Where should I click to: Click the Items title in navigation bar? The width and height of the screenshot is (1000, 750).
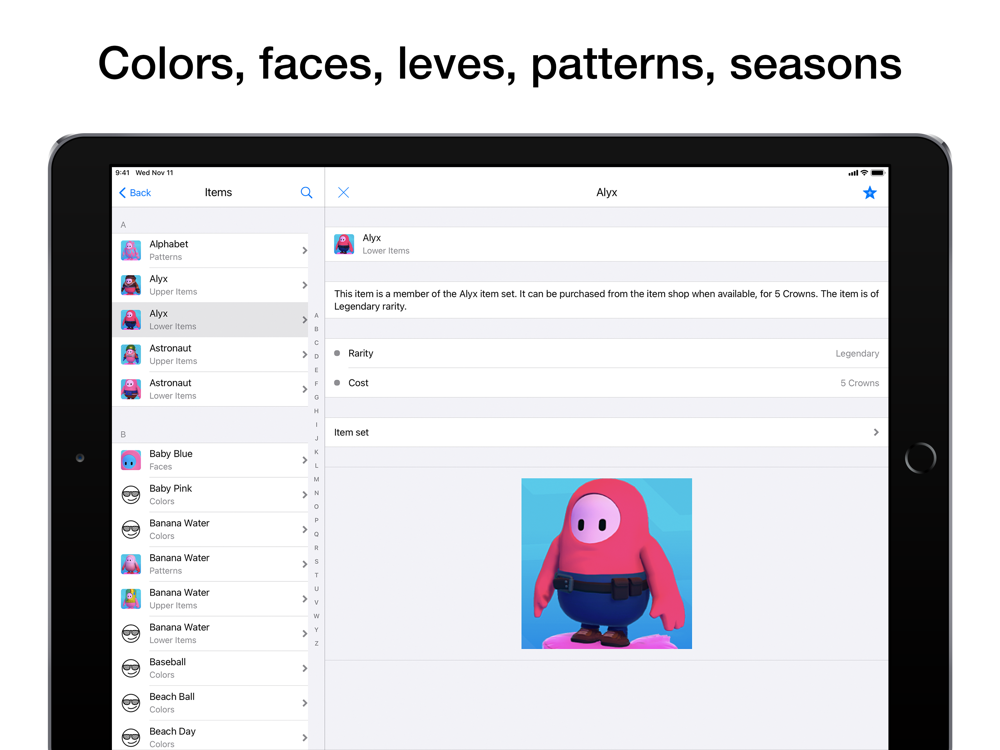218,193
